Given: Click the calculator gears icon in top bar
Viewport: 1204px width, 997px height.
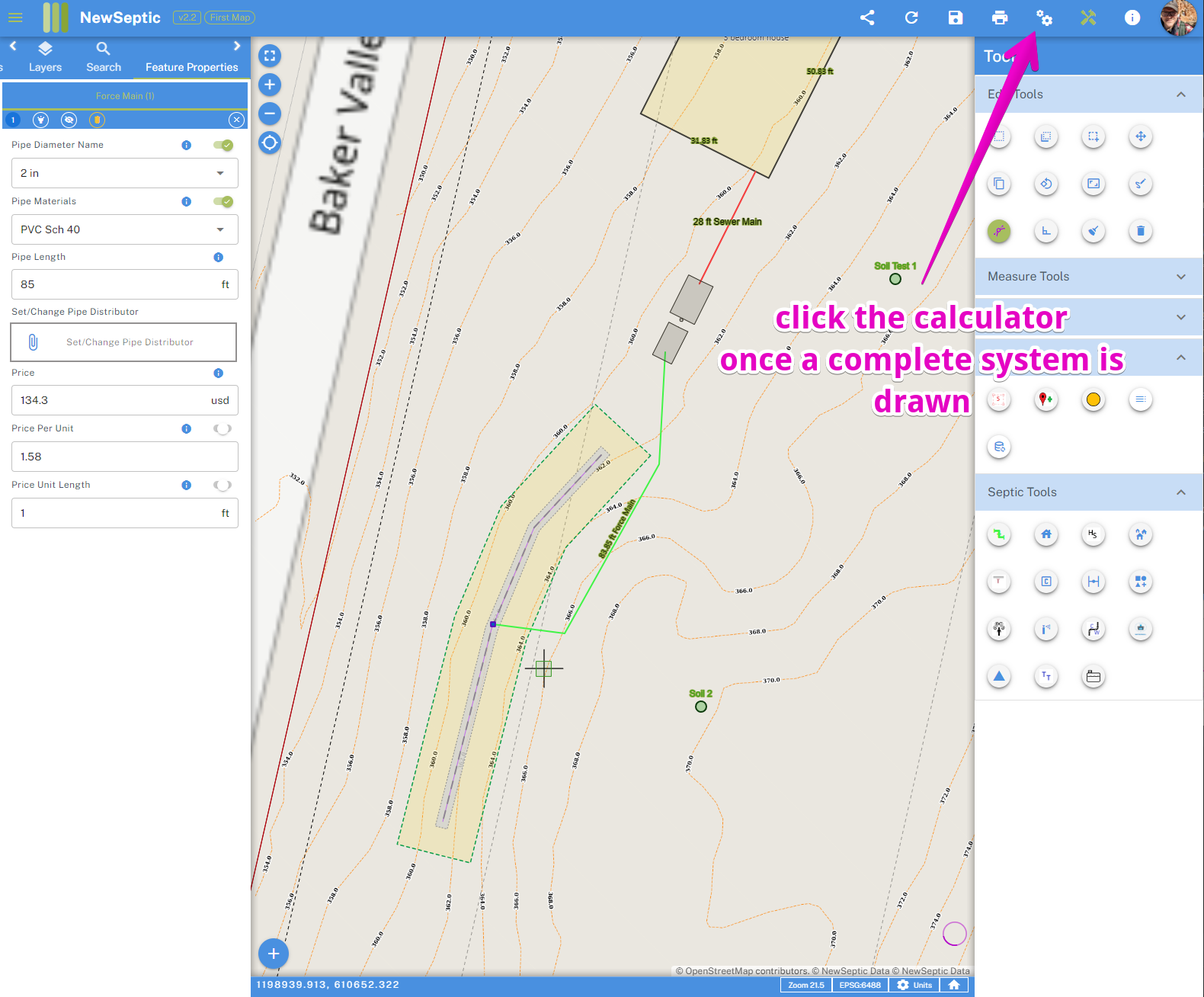Looking at the screenshot, I should [x=1044, y=18].
